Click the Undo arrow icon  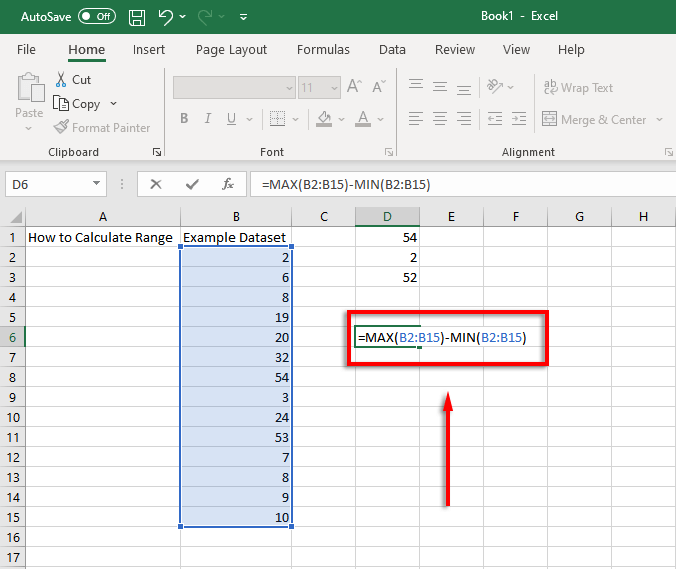click(167, 16)
